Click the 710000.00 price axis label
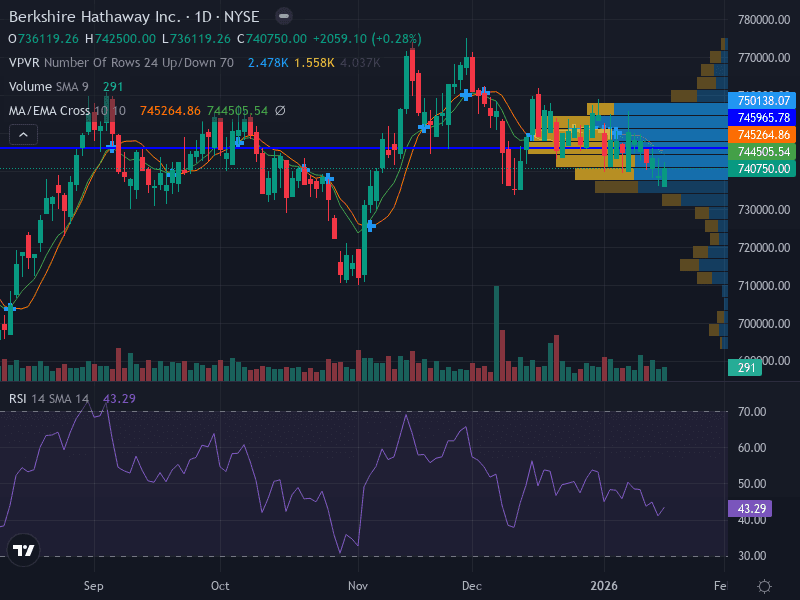This screenshot has width=800, height=600. (x=764, y=286)
